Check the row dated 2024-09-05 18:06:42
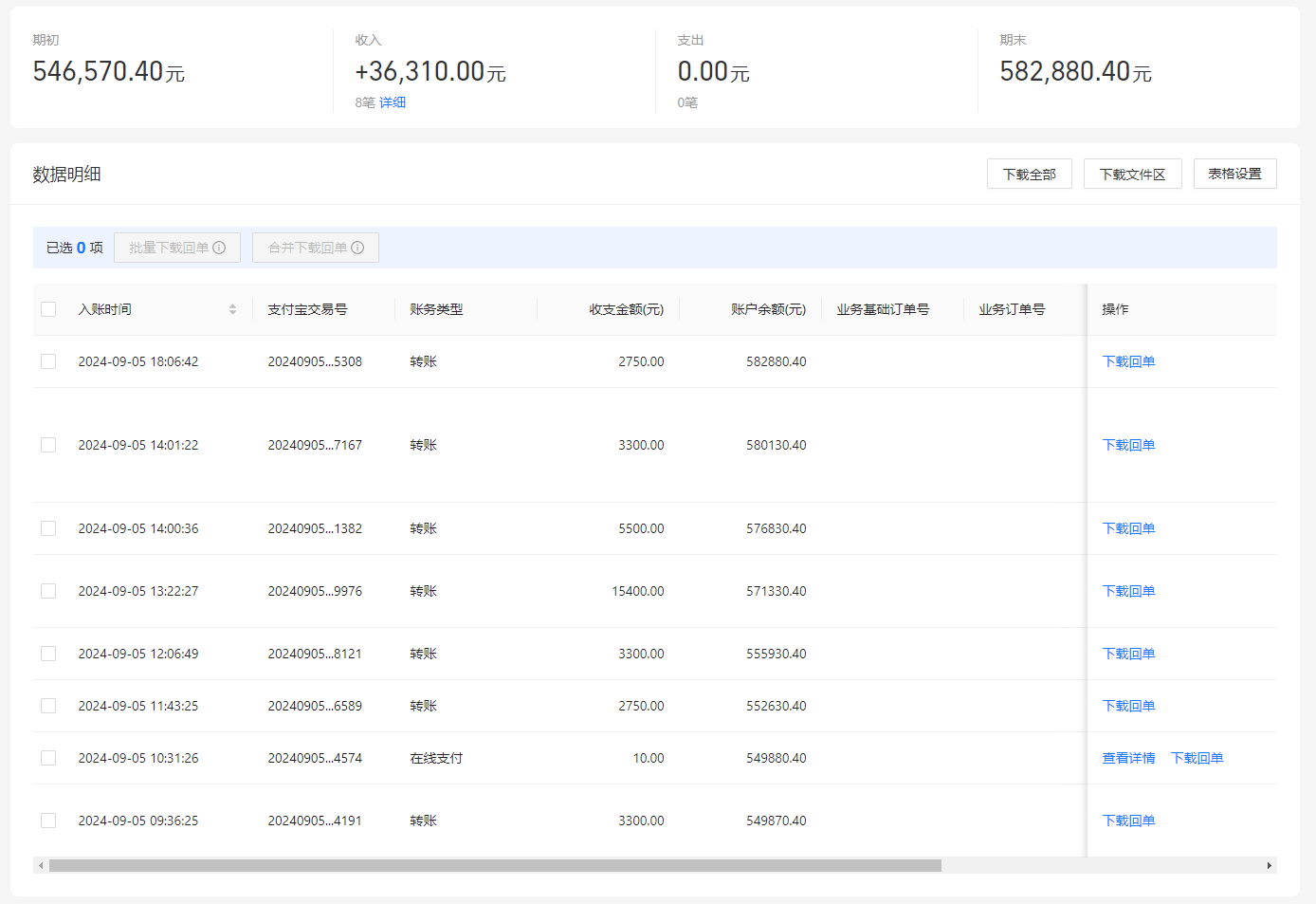Image resolution: width=1316 pixels, height=904 pixels. (x=48, y=361)
